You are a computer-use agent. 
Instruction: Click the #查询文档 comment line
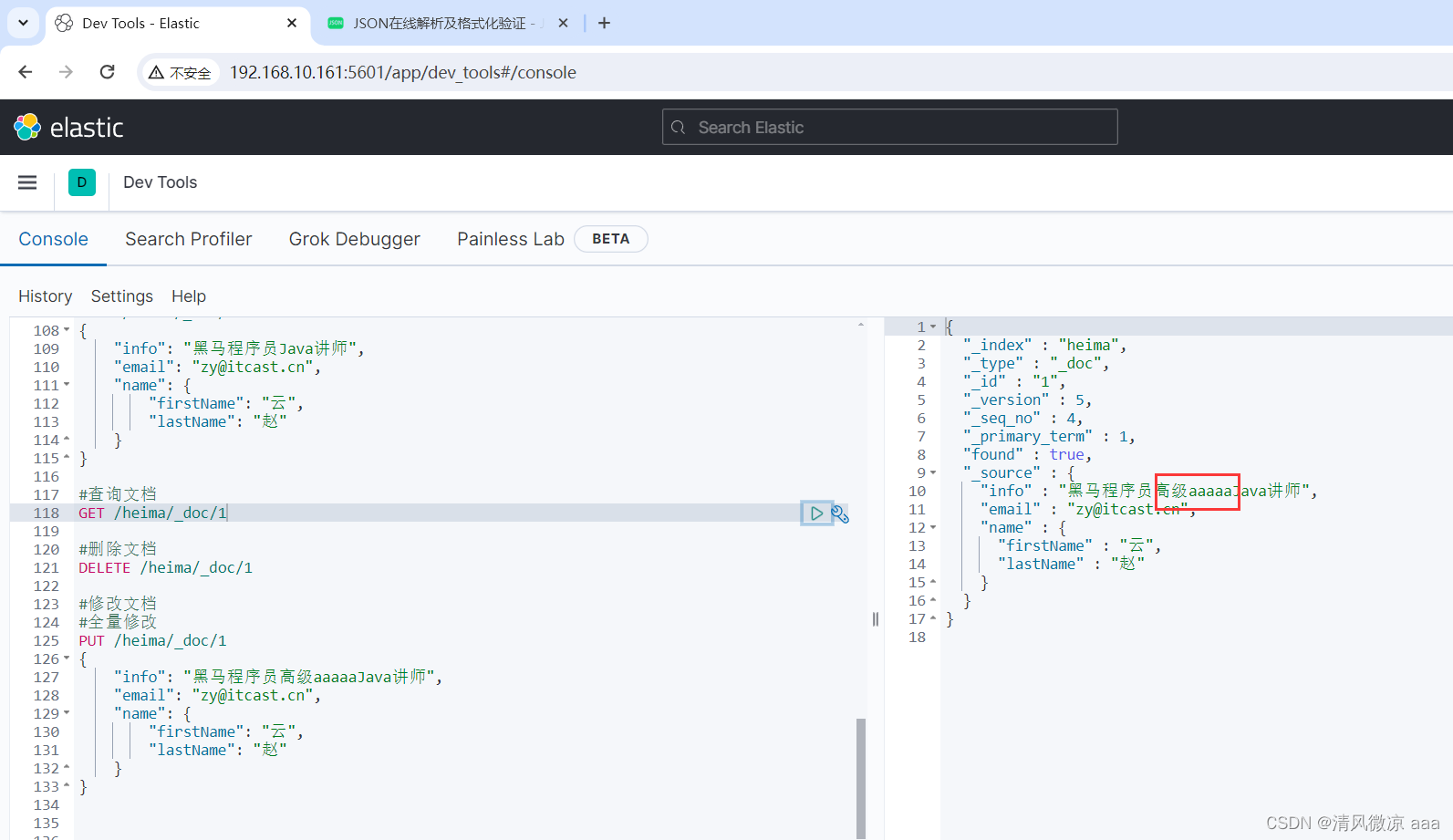[x=118, y=494]
